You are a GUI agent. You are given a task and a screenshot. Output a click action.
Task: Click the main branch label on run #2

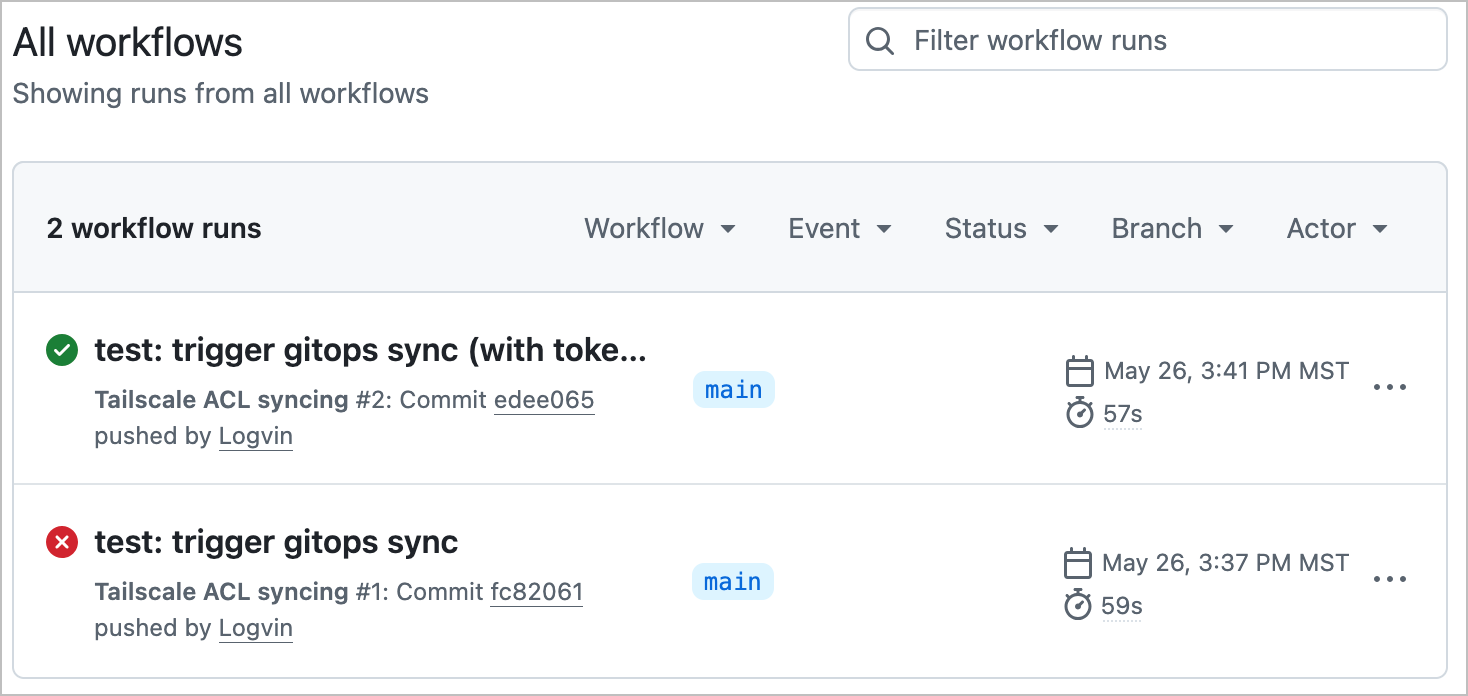point(734,390)
